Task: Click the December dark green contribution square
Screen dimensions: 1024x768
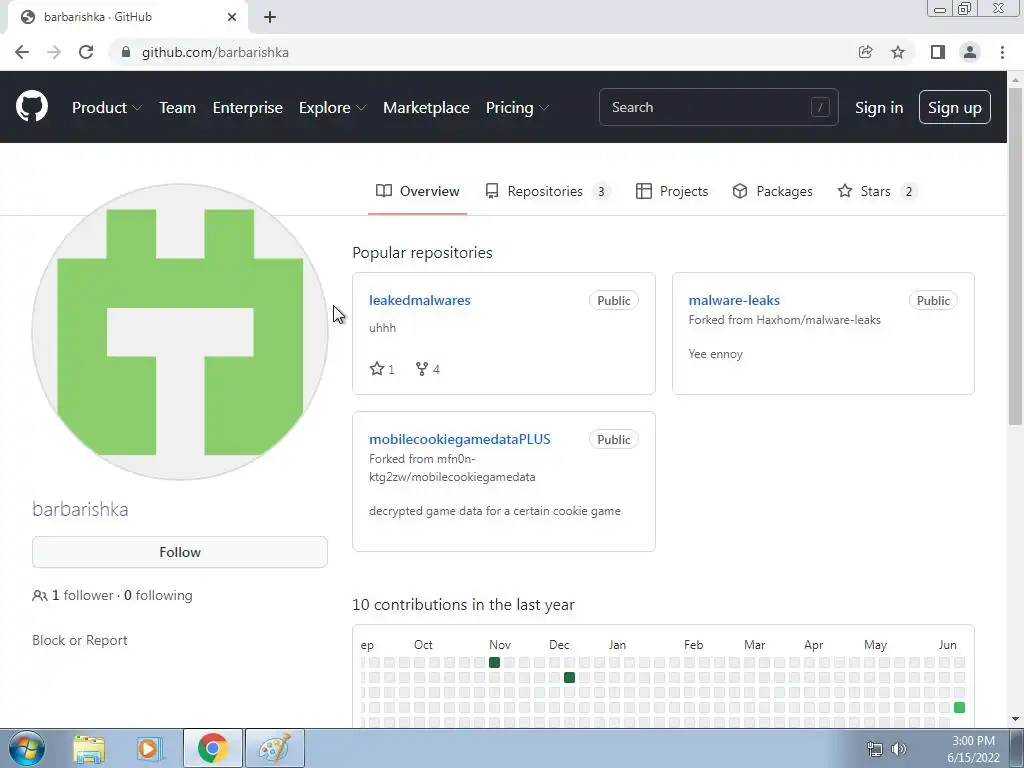Action: (569, 677)
